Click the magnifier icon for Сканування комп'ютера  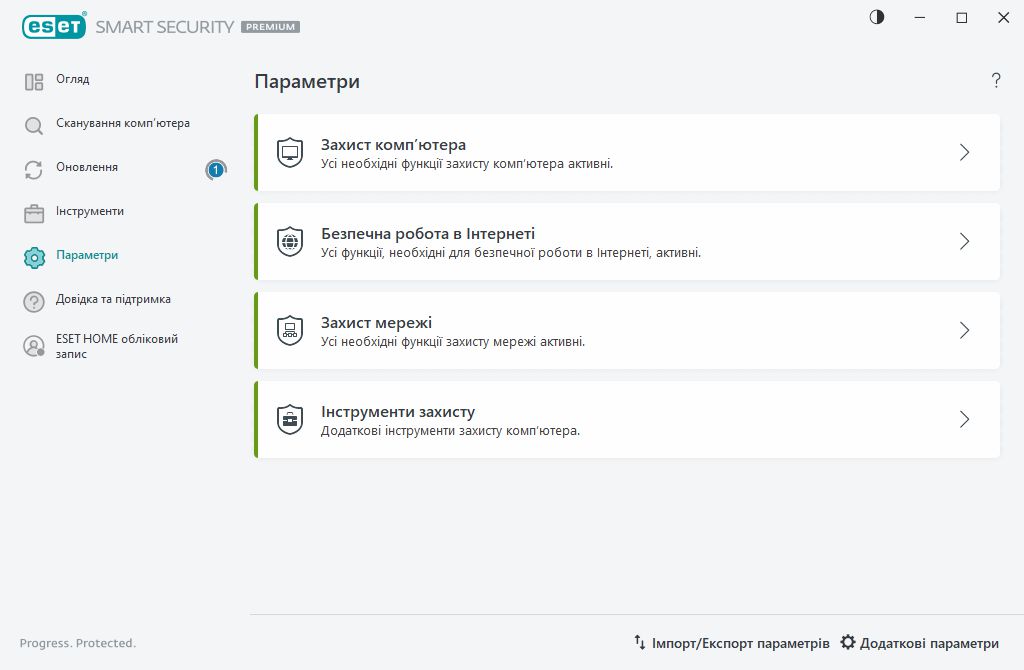tap(34, 126)
